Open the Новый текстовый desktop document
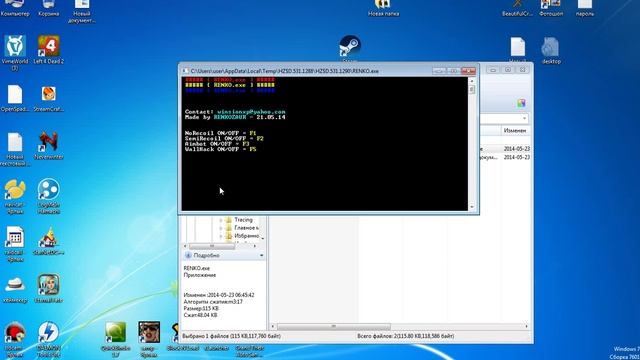Image resolution: width=640 pixels, height=360 pixels. pyautogui.click(x=15, y=149)
